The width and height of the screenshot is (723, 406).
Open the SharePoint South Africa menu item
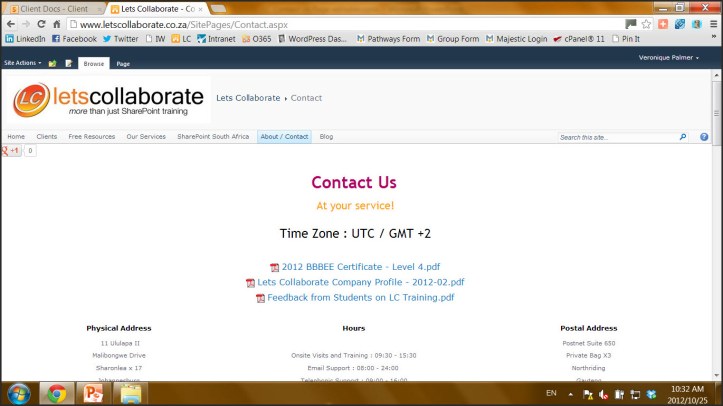pos(213,137)
